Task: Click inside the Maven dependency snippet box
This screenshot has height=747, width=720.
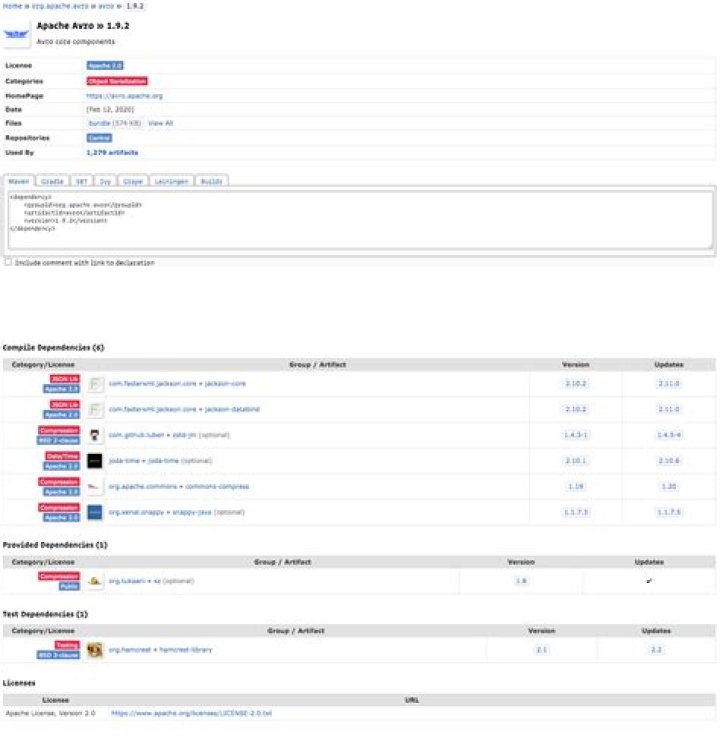Action: (x=360, y=220)
